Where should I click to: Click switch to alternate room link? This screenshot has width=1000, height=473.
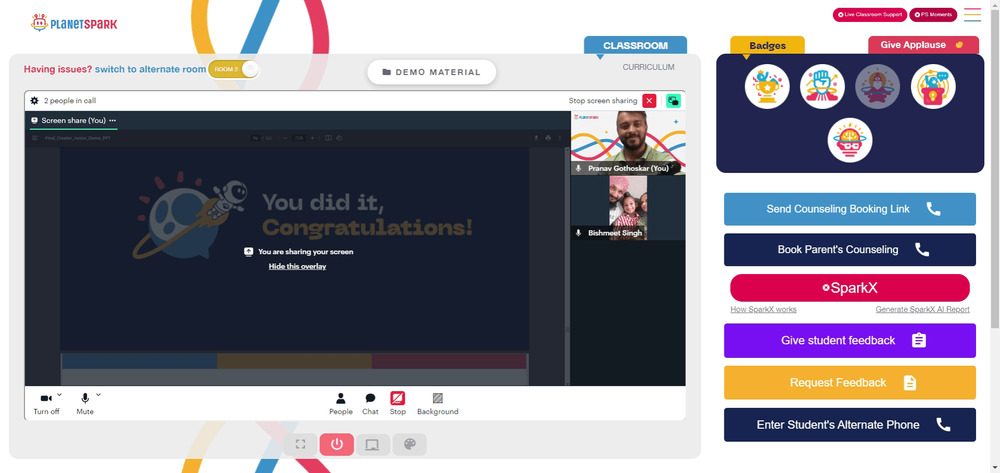click(x=151, y=69)
